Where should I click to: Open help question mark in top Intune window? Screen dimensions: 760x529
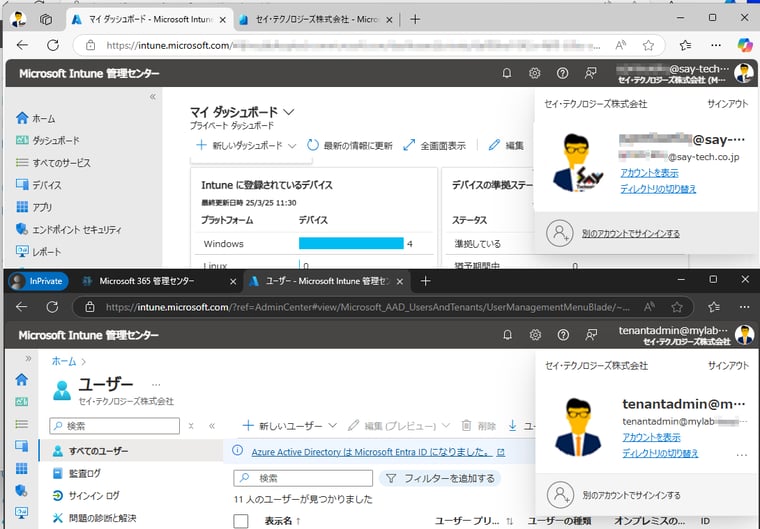pyautogui.click(x=562, y=73)
